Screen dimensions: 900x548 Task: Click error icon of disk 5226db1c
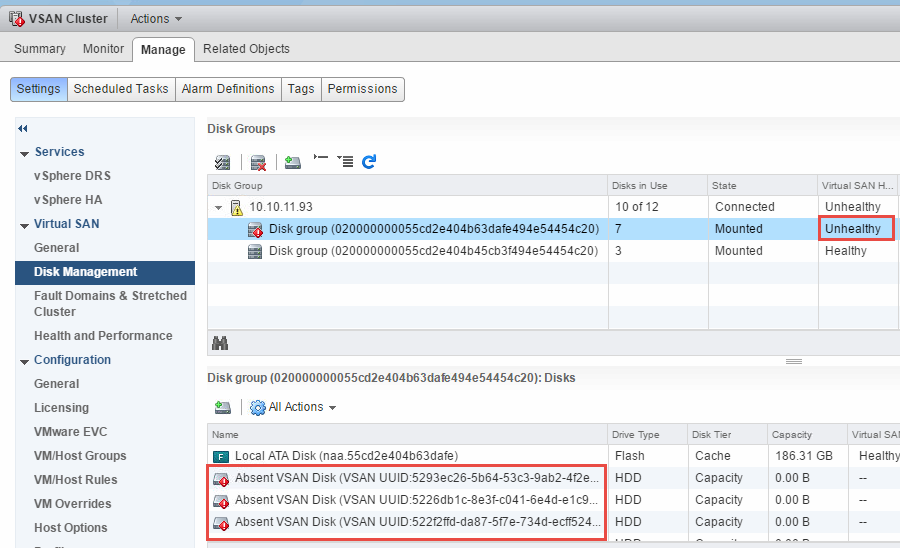[x=221, y=501]
